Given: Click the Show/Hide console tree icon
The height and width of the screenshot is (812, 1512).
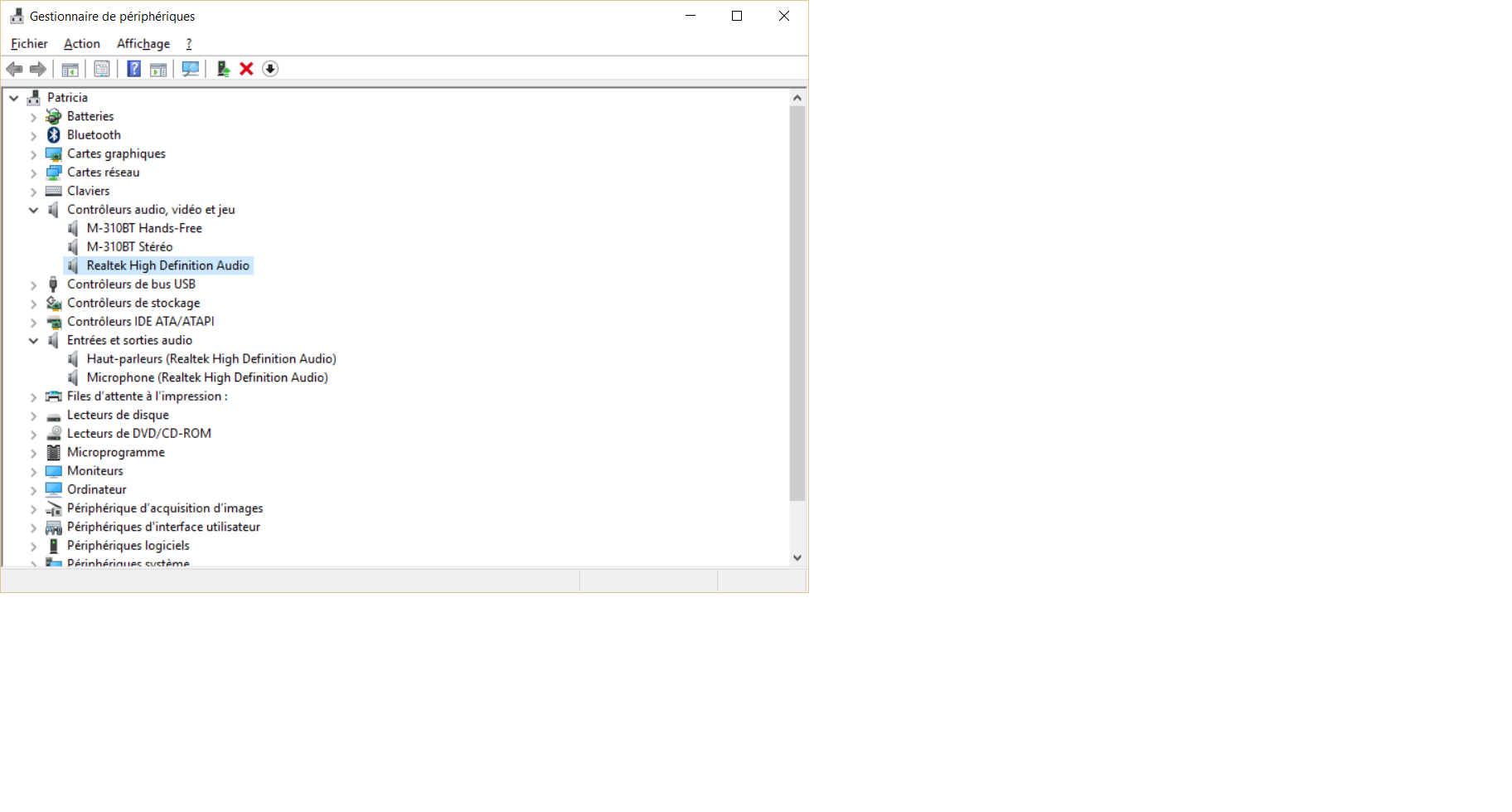Looking at the screenshot, I should pos(70,69).
